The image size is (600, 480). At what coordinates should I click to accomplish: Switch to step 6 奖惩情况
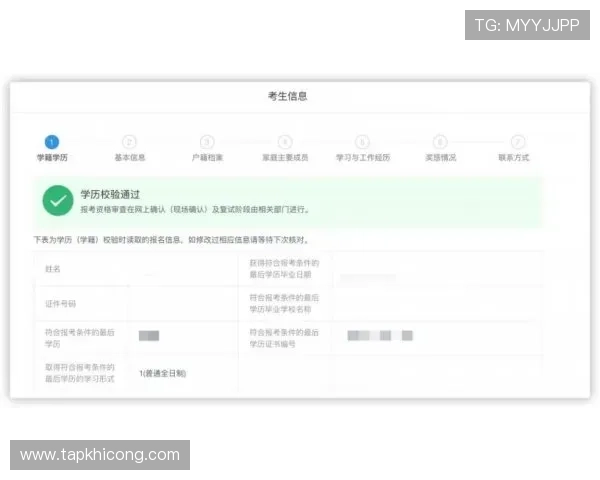pos(440,149)
